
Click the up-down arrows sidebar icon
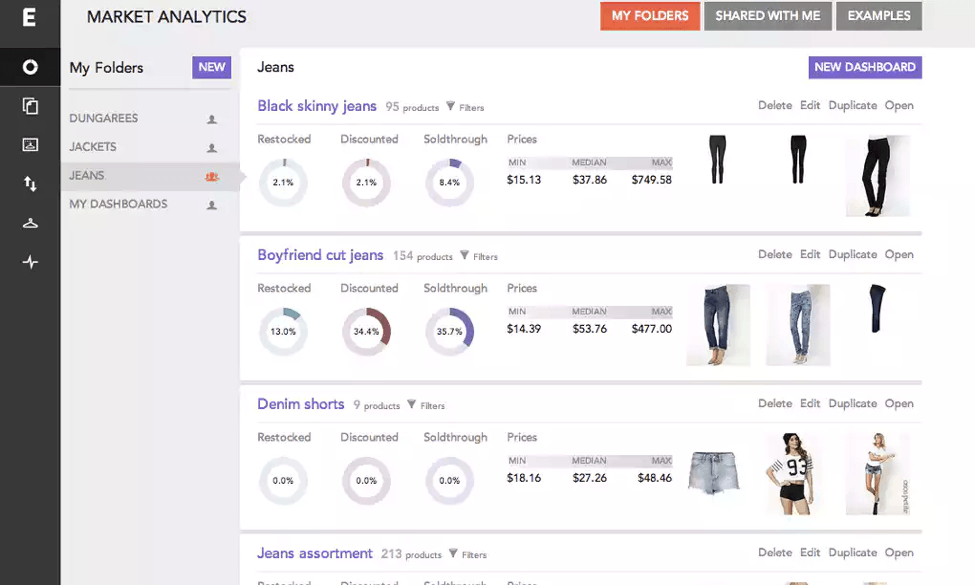click(30, 184)
